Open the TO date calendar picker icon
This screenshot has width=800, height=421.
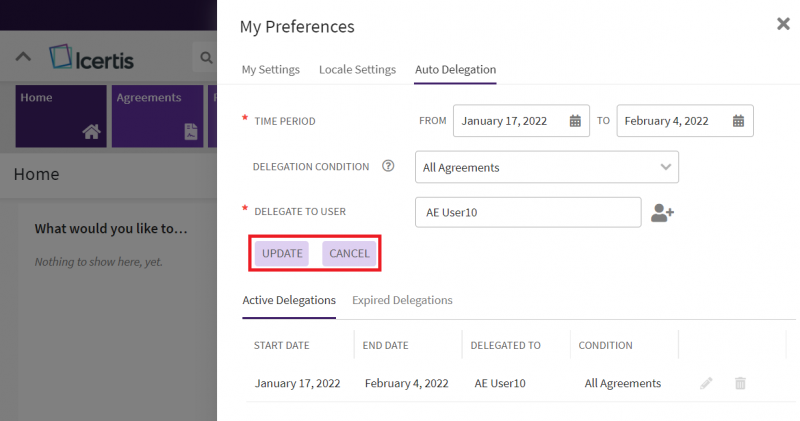coord(738,121)
